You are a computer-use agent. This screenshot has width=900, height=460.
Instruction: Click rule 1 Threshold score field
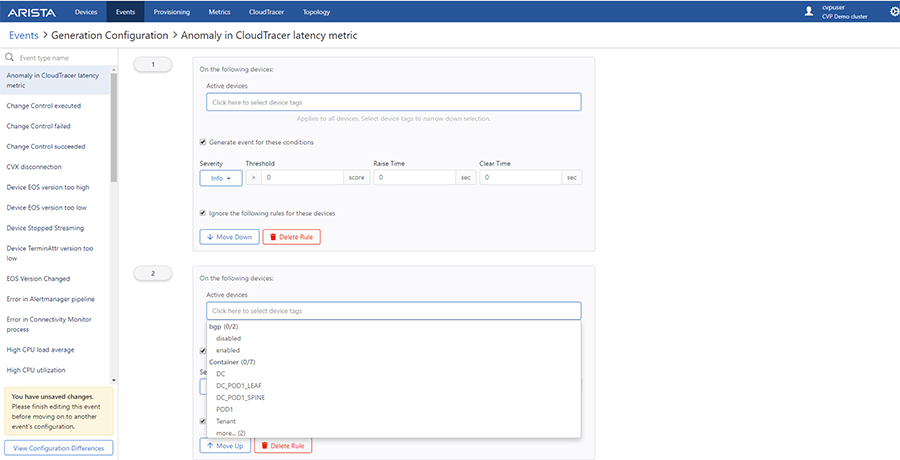point(302,178)
